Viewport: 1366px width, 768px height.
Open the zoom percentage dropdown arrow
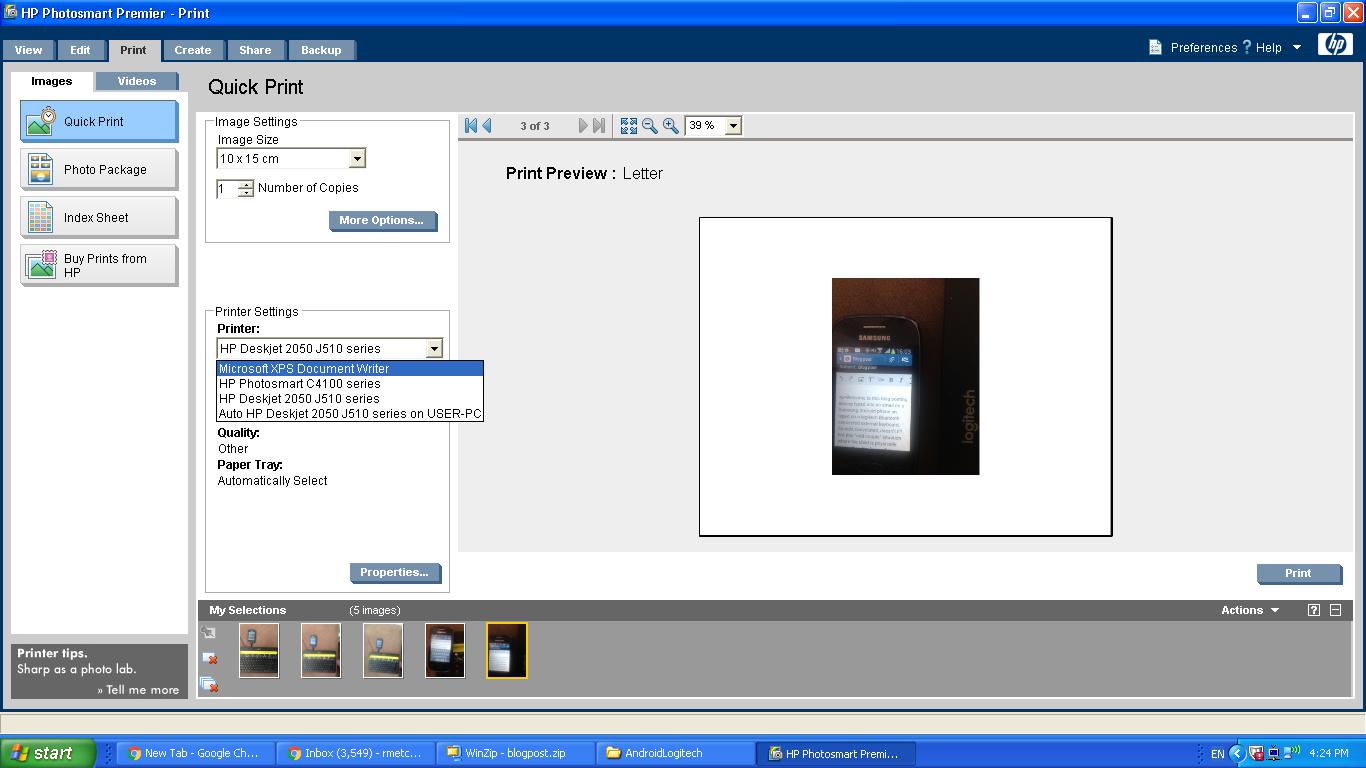click(733, 126)
